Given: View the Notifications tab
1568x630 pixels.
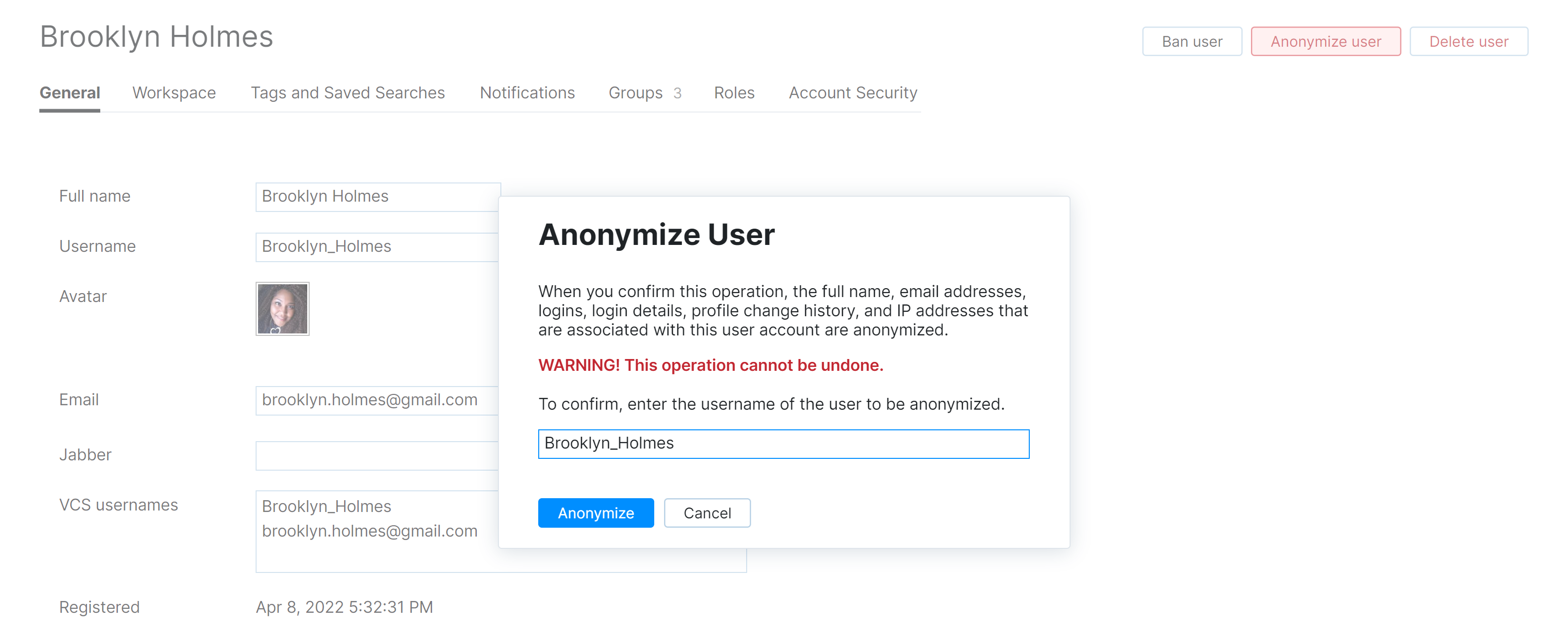Looking at the screenshot, I should pos(527,92).
